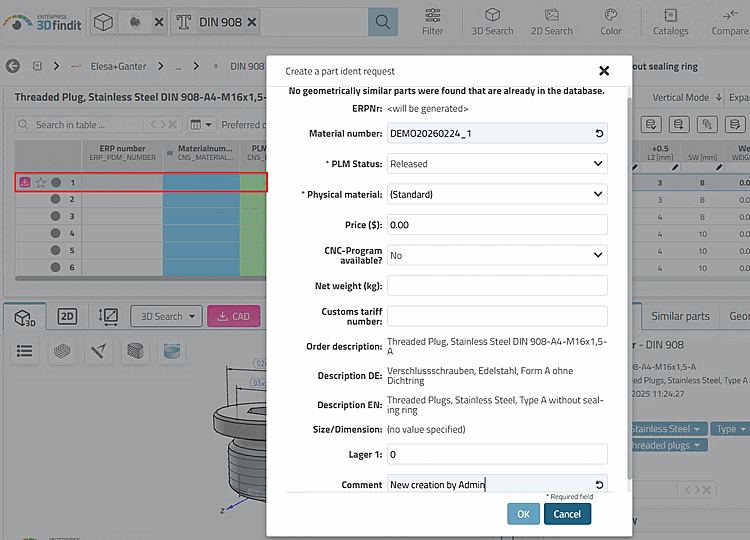Click the 3D cube search icon

(x=103, y=22)
